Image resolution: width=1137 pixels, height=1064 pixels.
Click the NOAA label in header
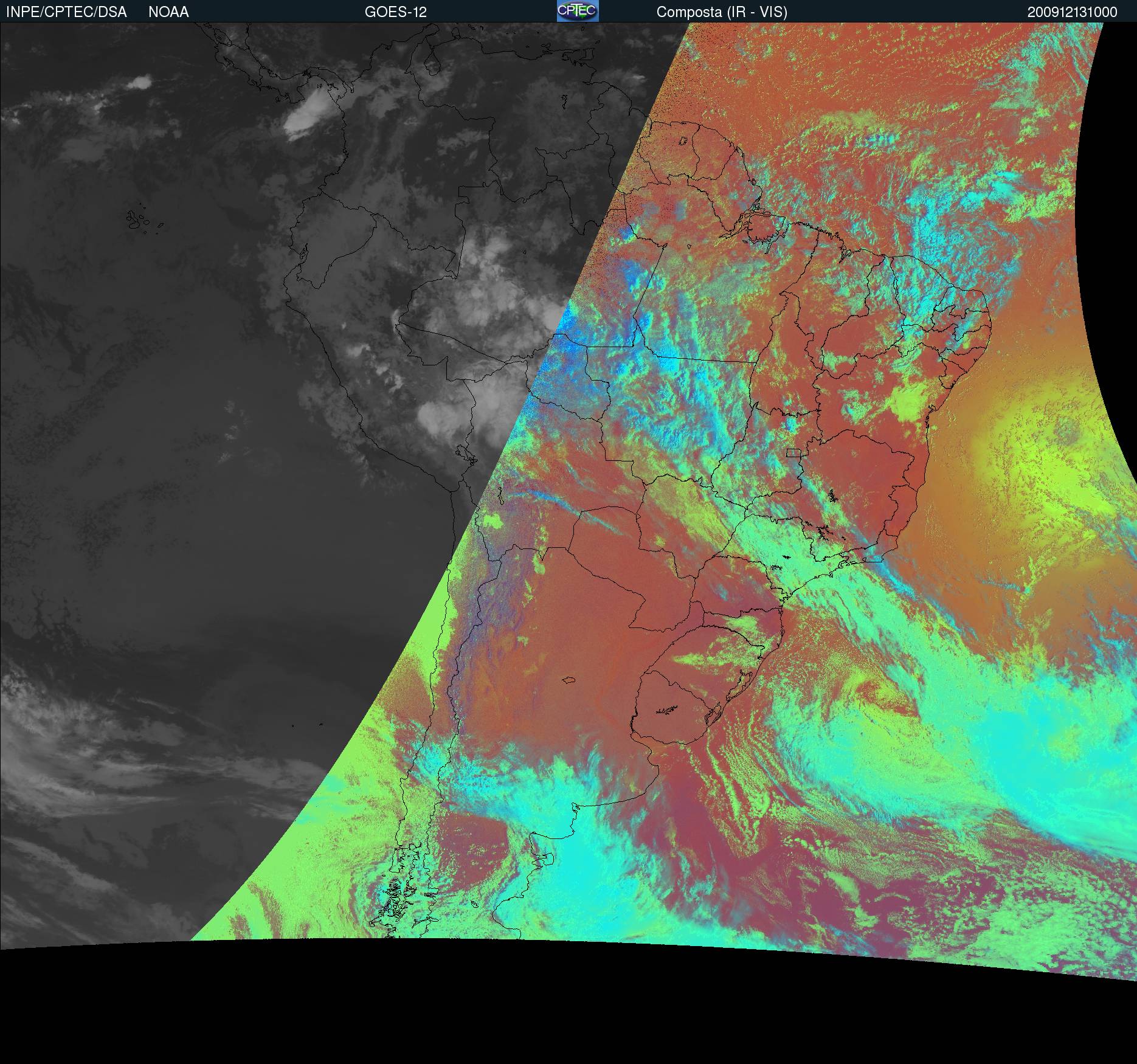click(x=168, y=12)
